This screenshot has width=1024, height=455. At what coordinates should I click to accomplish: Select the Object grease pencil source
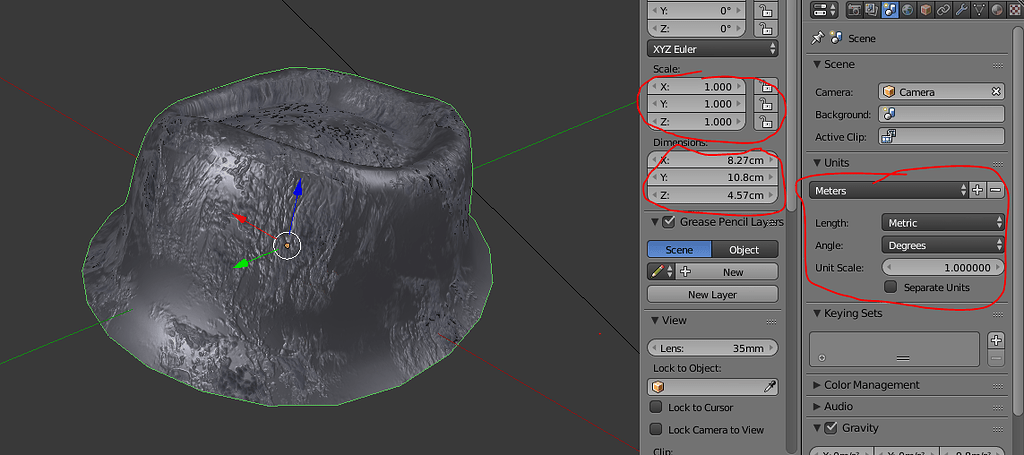(x=744, y=249)
